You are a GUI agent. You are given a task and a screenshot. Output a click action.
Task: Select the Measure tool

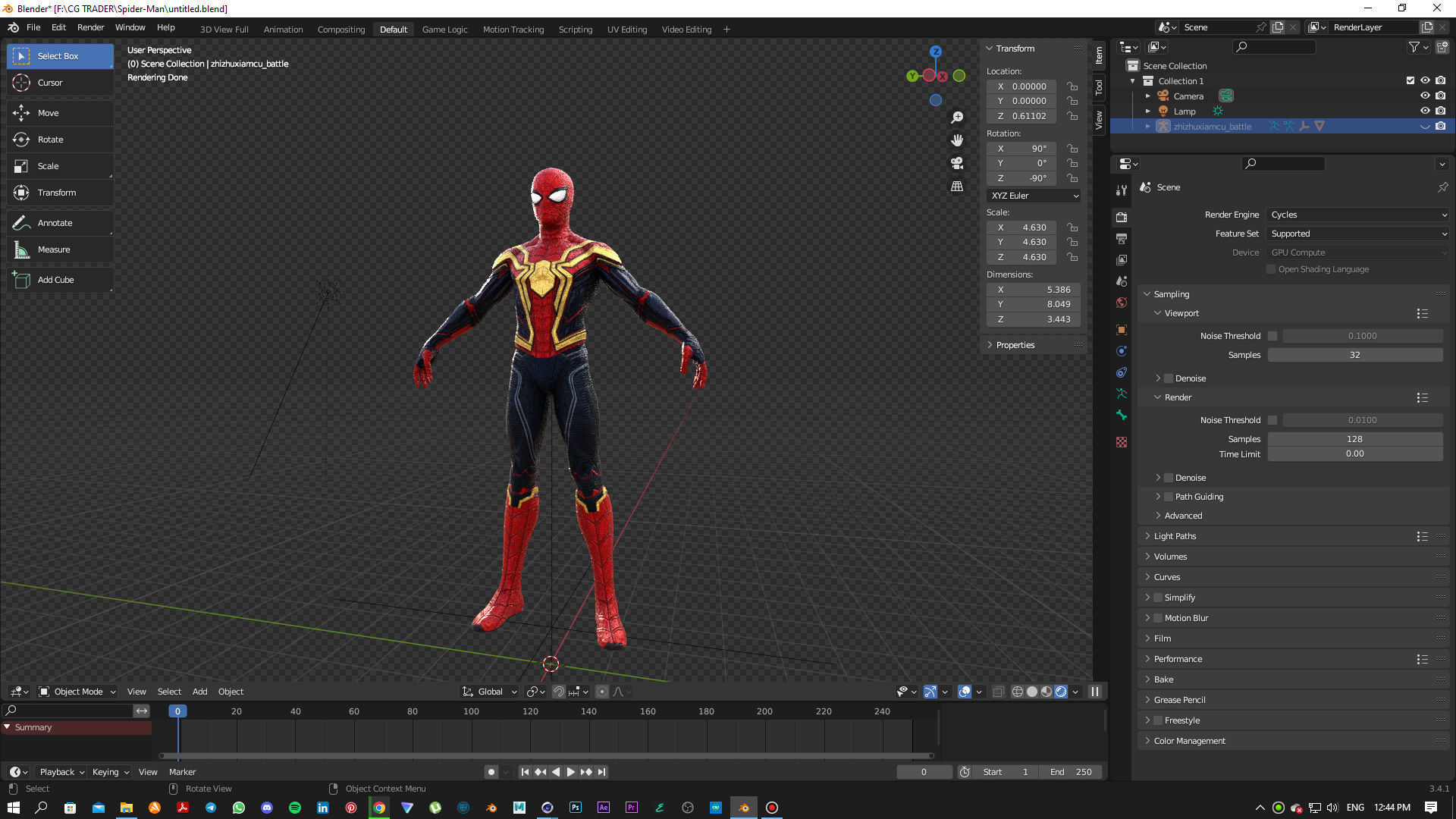60,249
